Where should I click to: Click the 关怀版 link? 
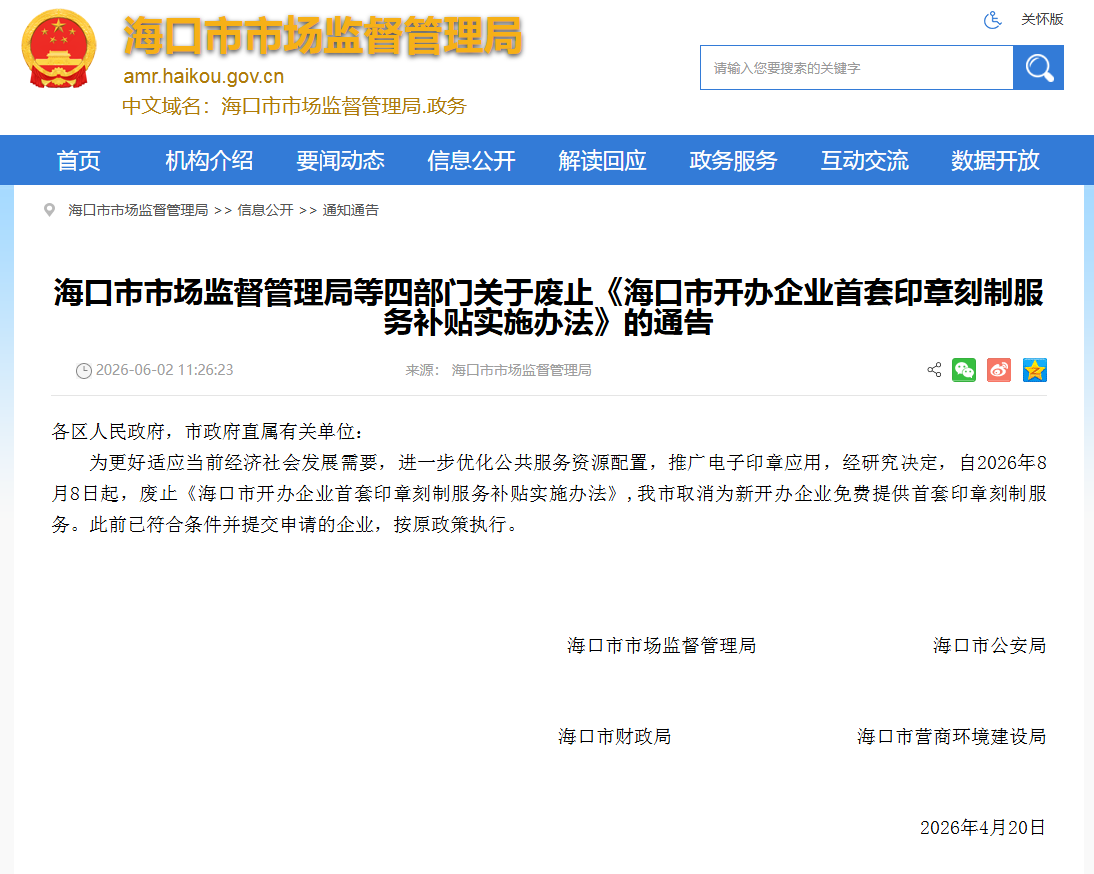pos(1042,20)
